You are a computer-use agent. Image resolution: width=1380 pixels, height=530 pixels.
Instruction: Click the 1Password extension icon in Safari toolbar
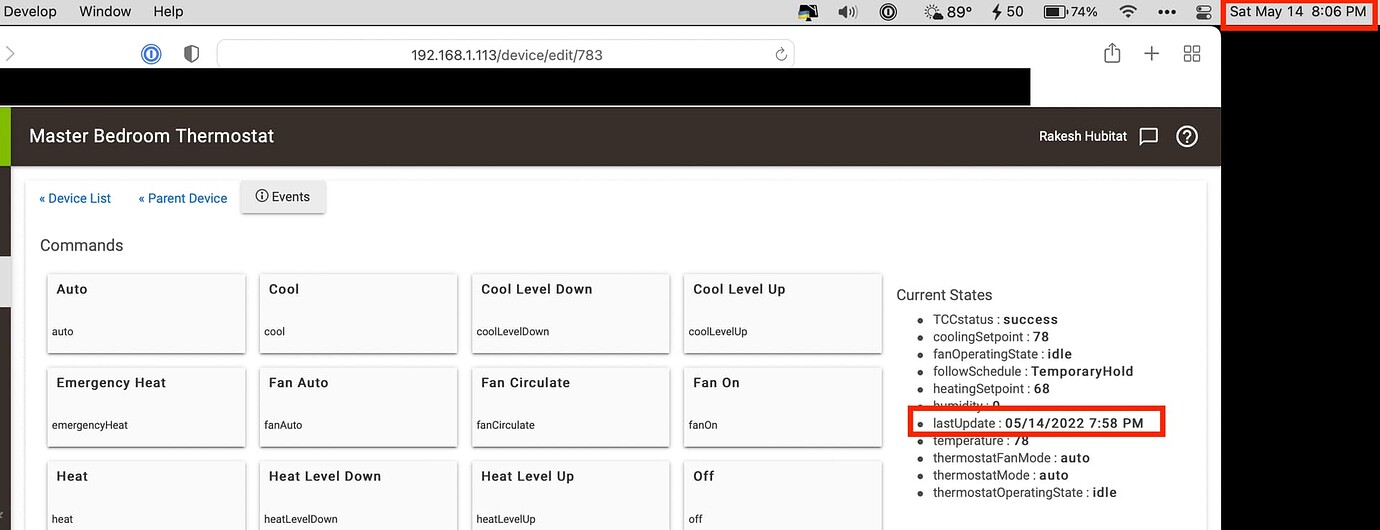[x=151, y=54]
